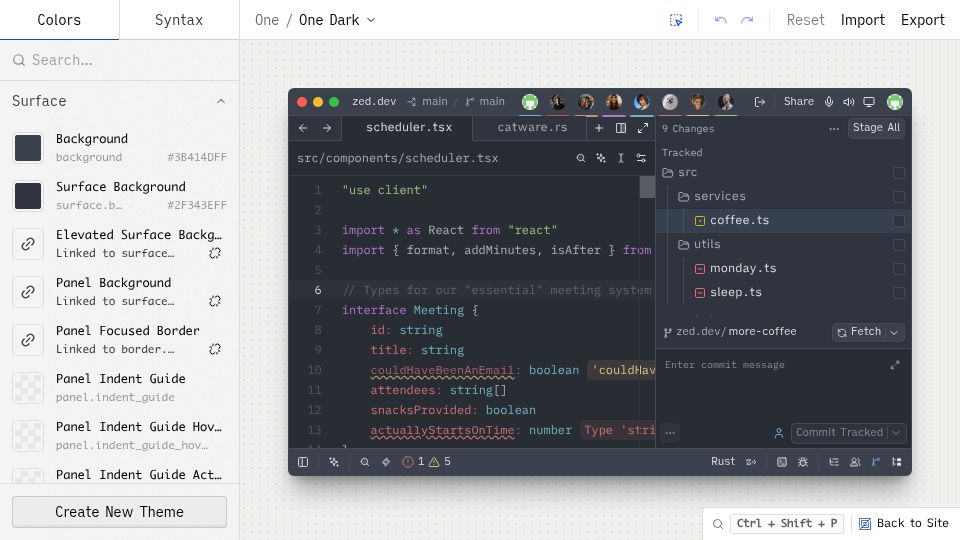Click the Share button in the title bar
The height and width of the screenshot is (540, 960).
click(x=799, y=102)
